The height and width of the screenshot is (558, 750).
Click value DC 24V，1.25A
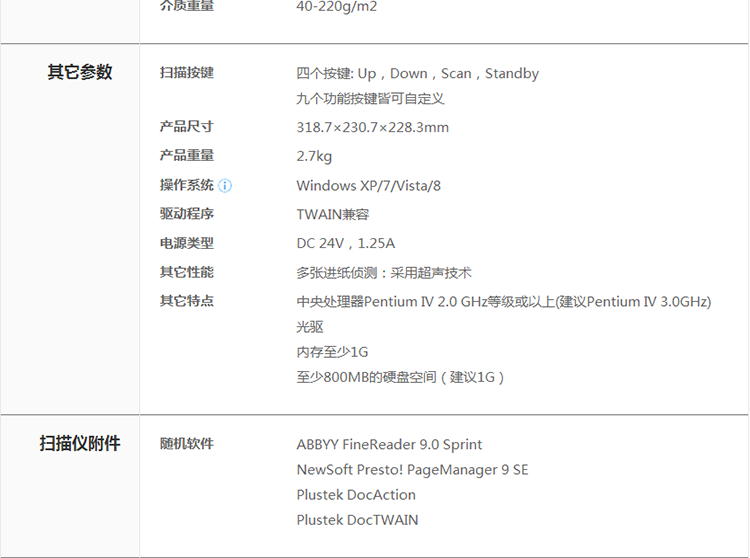346,243
